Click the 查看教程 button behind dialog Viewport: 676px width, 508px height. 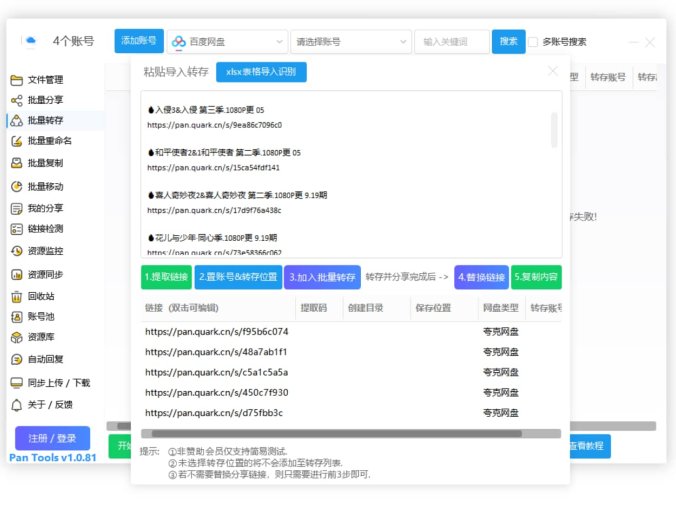pyautogui.click(x=589, y=446)
